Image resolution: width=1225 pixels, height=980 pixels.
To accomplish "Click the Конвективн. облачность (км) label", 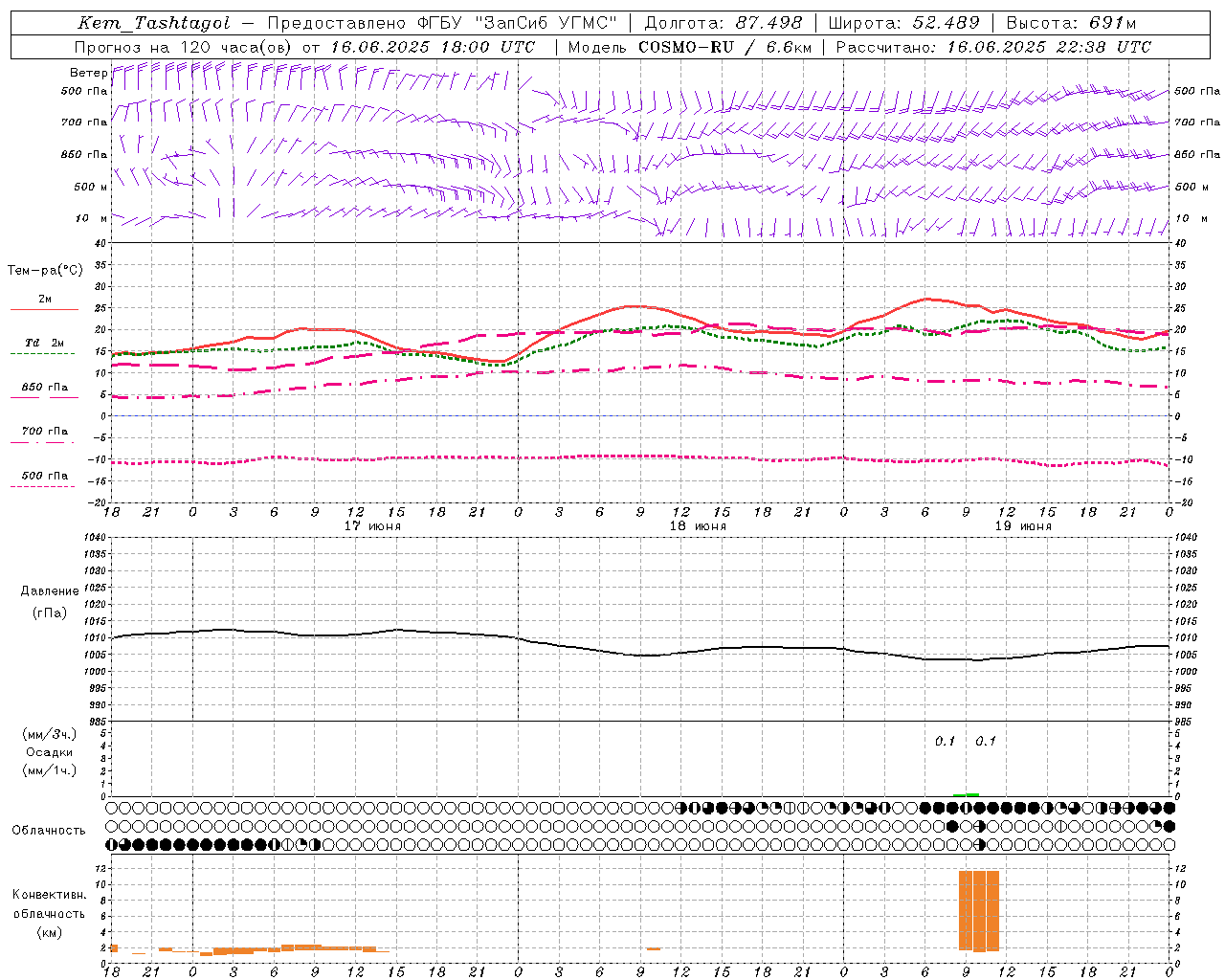I will [x=49, y=913].
